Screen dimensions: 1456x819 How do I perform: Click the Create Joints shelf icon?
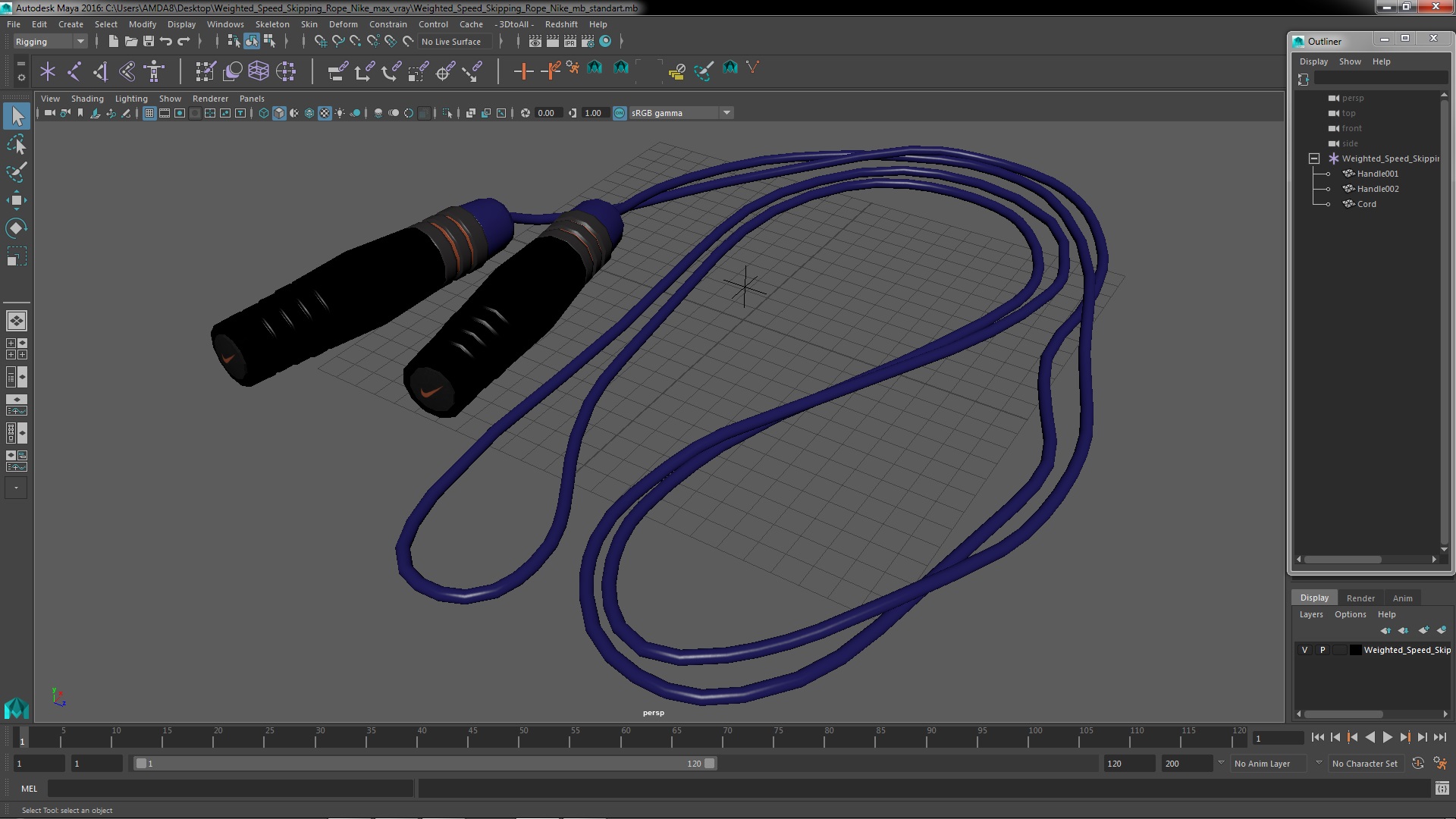(74, 72)
